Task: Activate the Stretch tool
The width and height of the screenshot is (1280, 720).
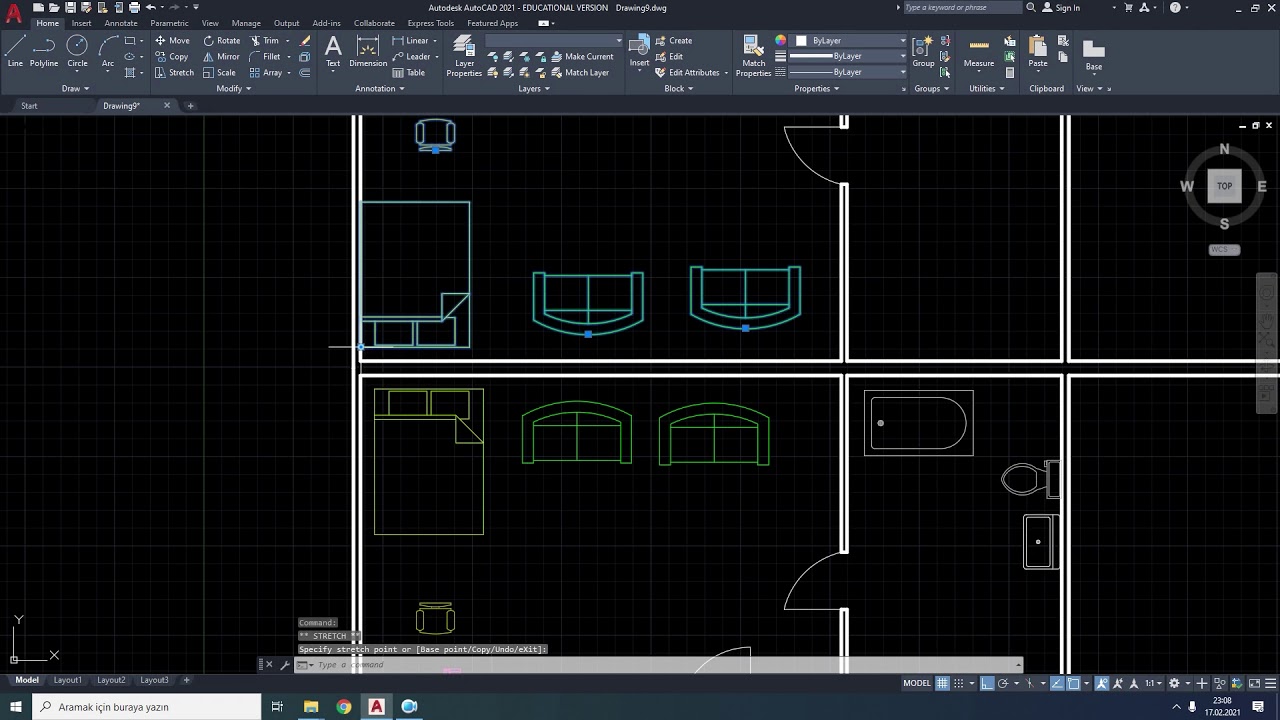Action: [174, 73]
